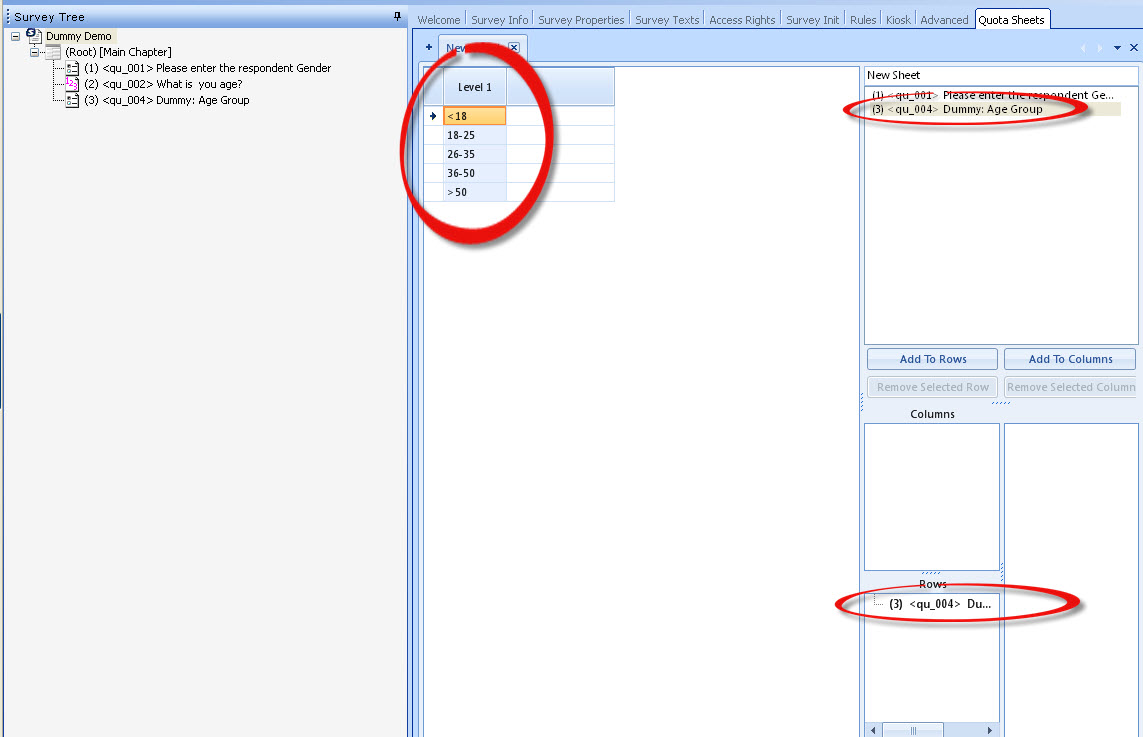The width and height of the screenshot is (1143, 737).
Task: Click the Root Main Chapter icon
Action: 52,52
